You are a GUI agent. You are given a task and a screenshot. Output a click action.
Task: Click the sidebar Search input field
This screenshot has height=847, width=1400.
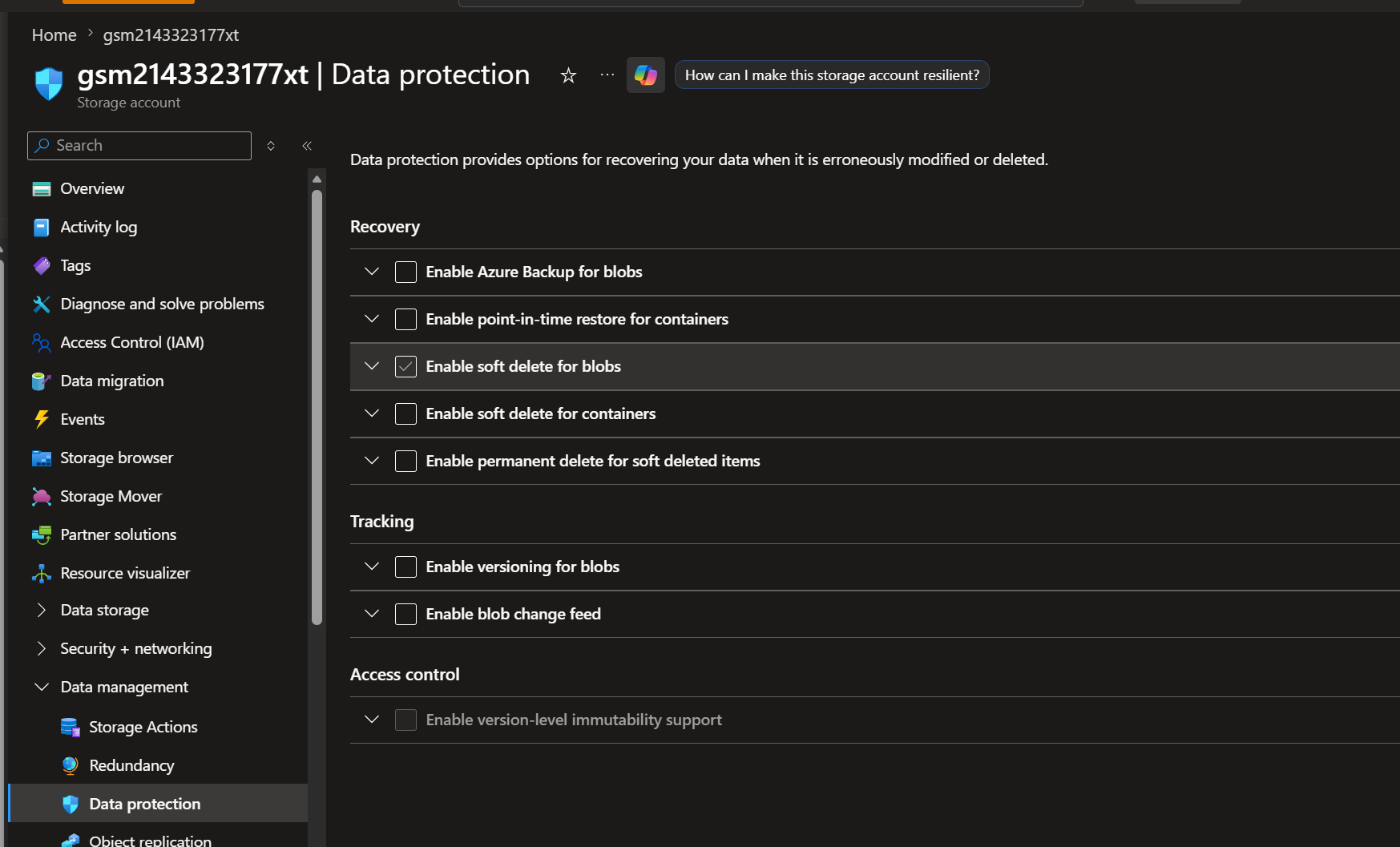tap(139, 146)
